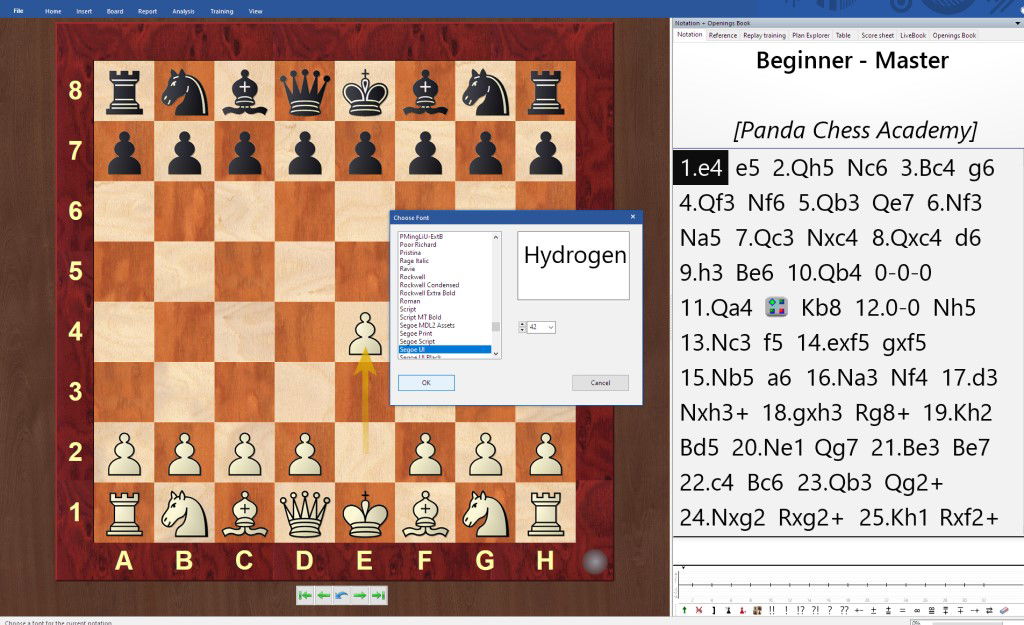1024x625 pixels.
Task: Open the font size 42 dropdown
Action: [x=548, y=327]
